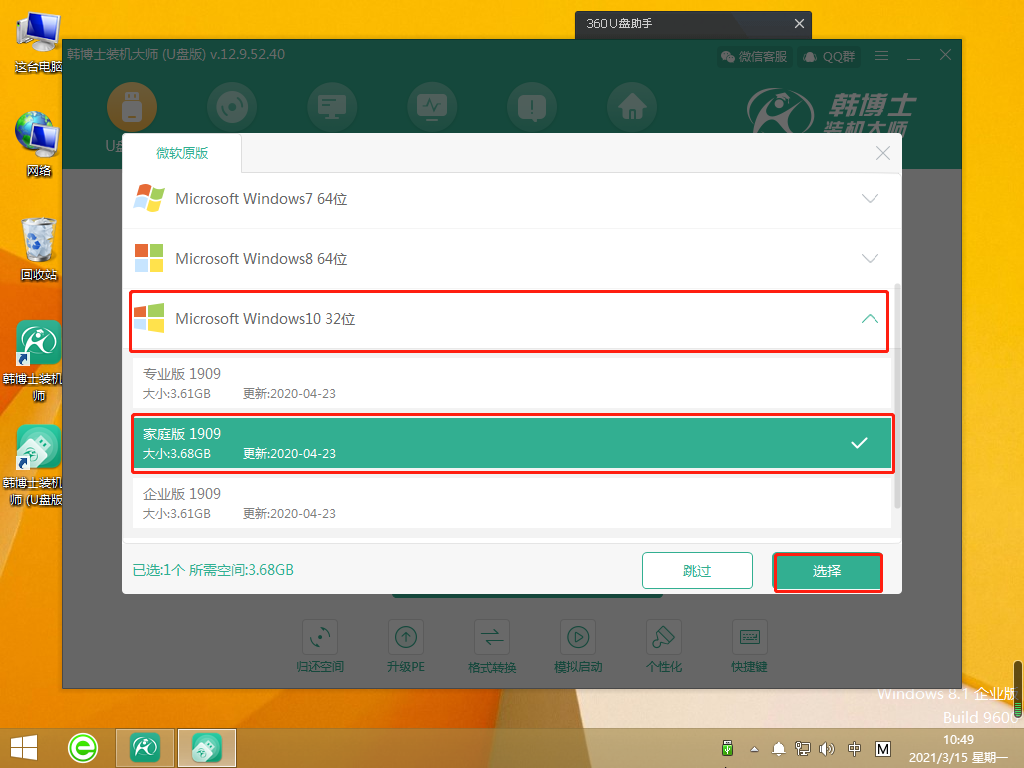Expand the Microsoft Windows7 64位 list

(869, 199)
